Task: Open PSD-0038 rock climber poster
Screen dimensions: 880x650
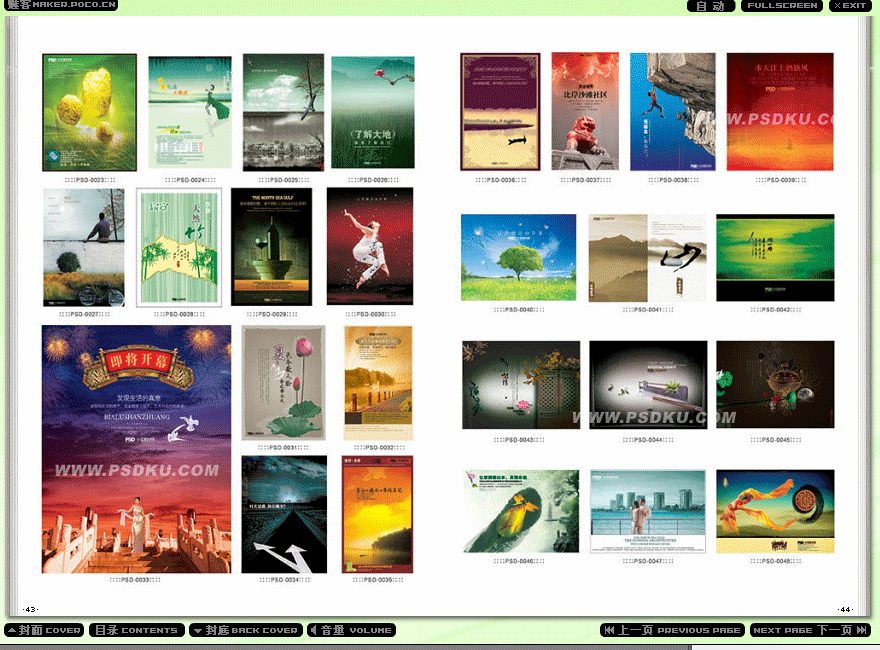Action: point(672,111)
